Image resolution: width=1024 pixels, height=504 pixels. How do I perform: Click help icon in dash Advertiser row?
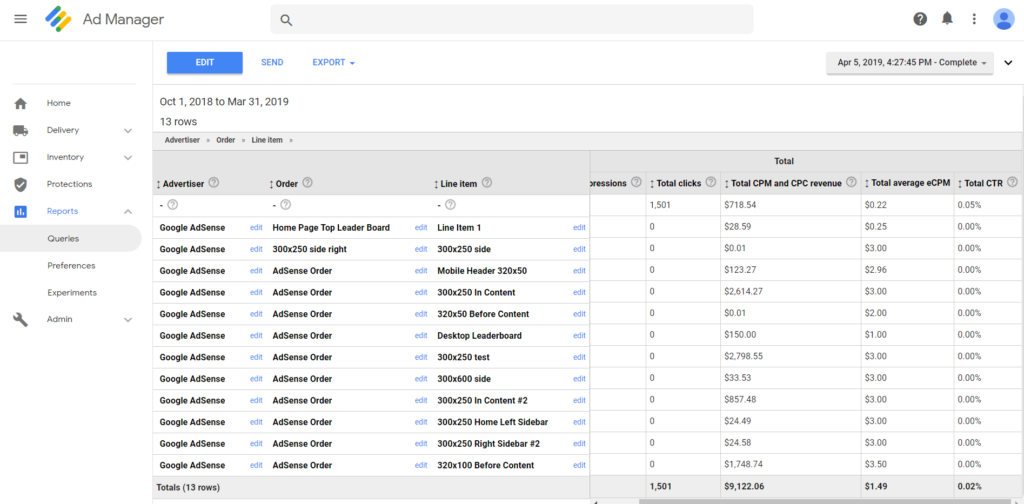(x=172, y=205)
